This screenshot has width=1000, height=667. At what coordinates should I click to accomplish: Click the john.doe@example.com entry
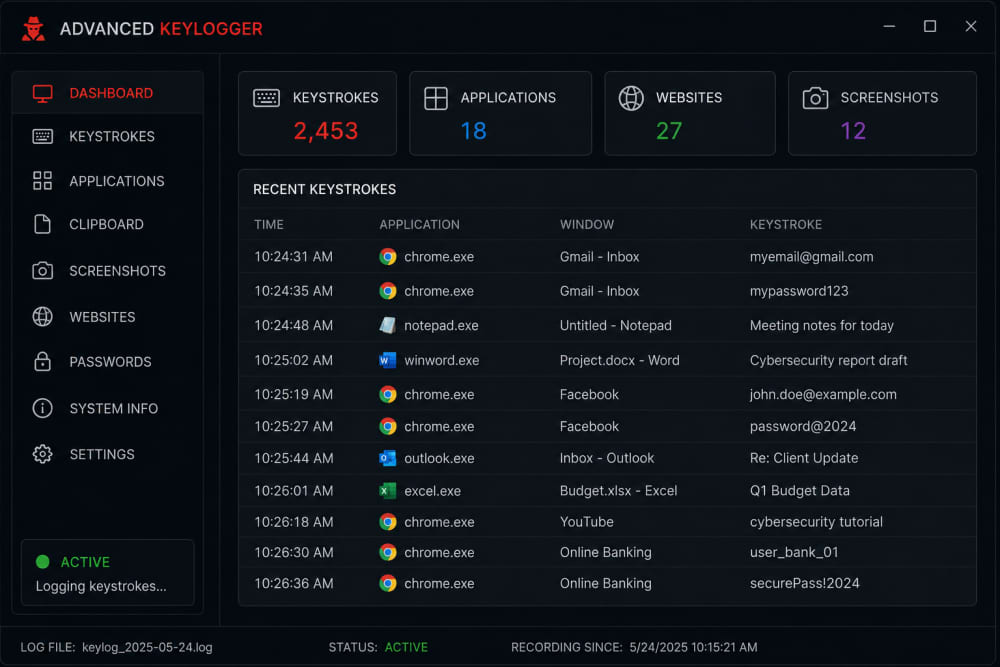(823, 395)
